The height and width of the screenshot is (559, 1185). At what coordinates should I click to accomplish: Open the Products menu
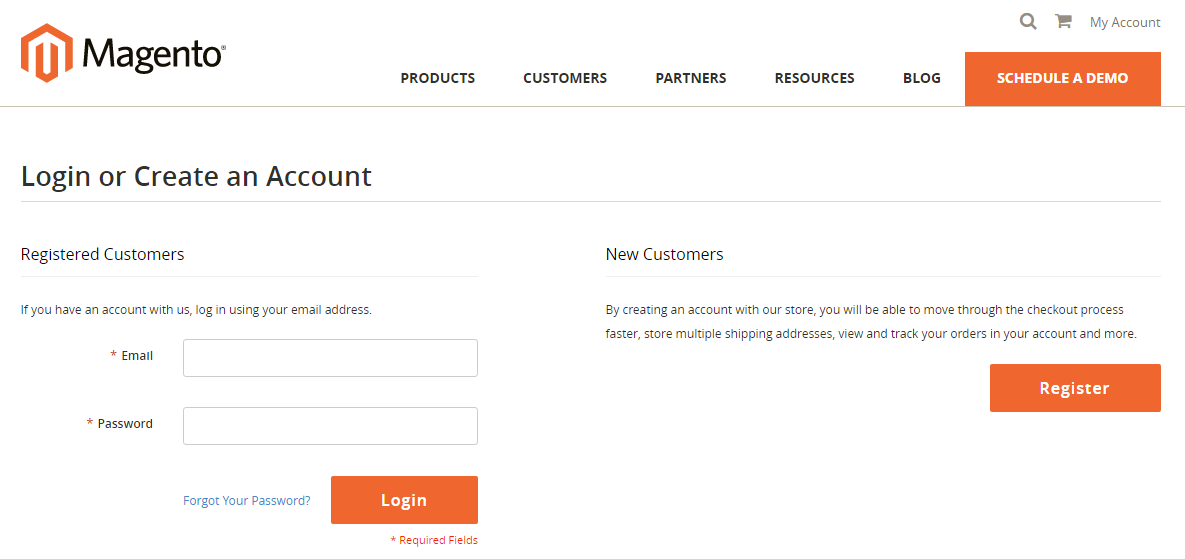click(438, 78)
